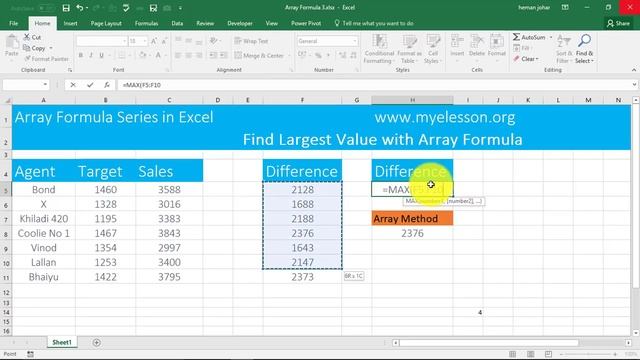Click the Paste clipboard icon
This screenshot has height=360, width=640.
point(12,42)
